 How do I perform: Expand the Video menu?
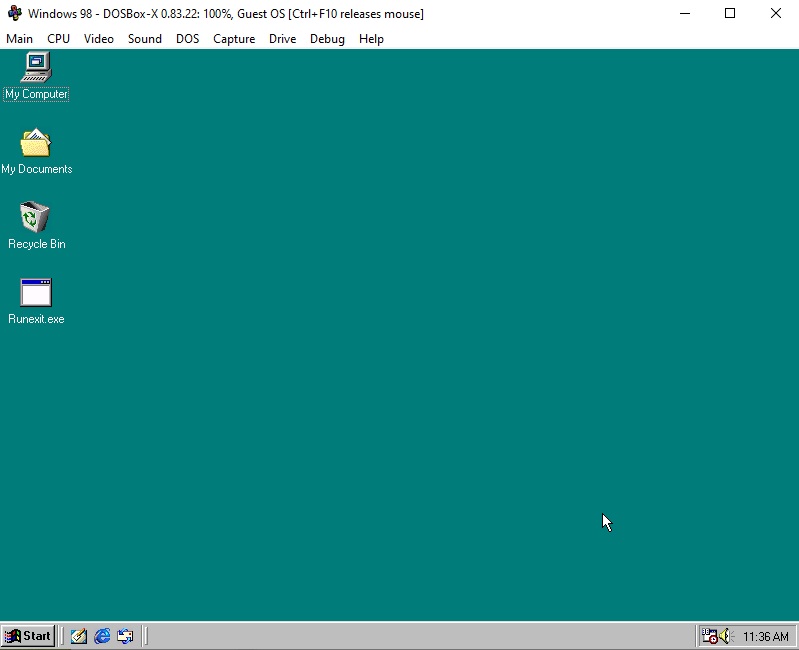tap(99, 39)
